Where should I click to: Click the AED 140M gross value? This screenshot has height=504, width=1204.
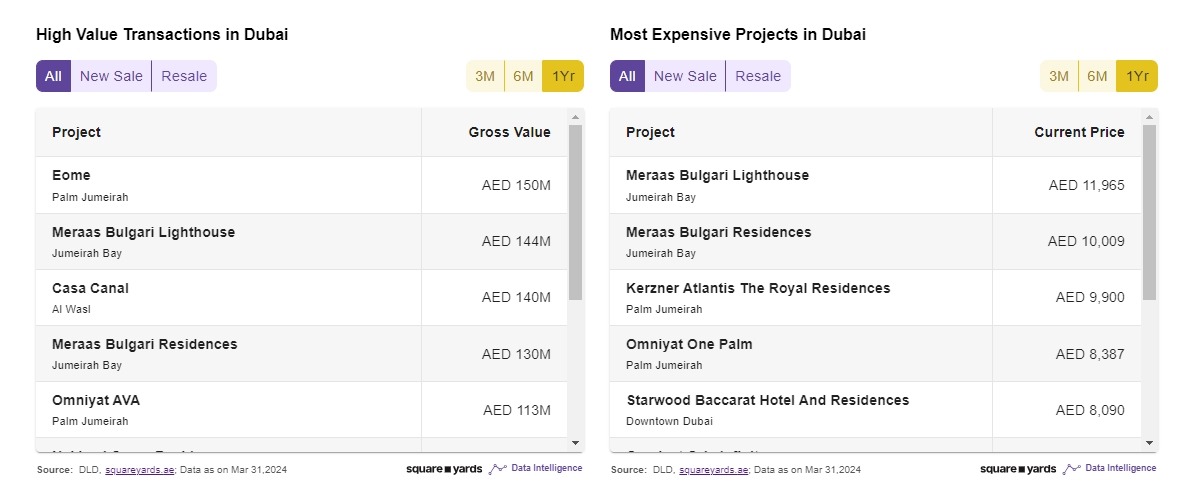[x=516, y=297]
